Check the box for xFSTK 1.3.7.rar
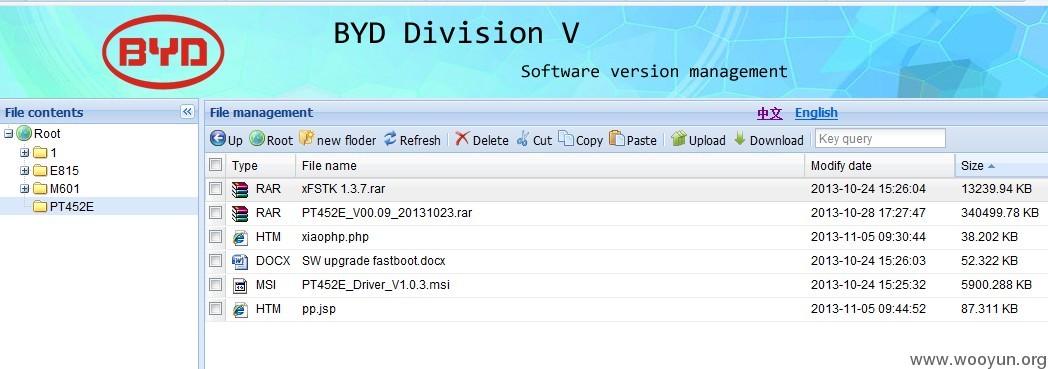 tap(215, 189)
